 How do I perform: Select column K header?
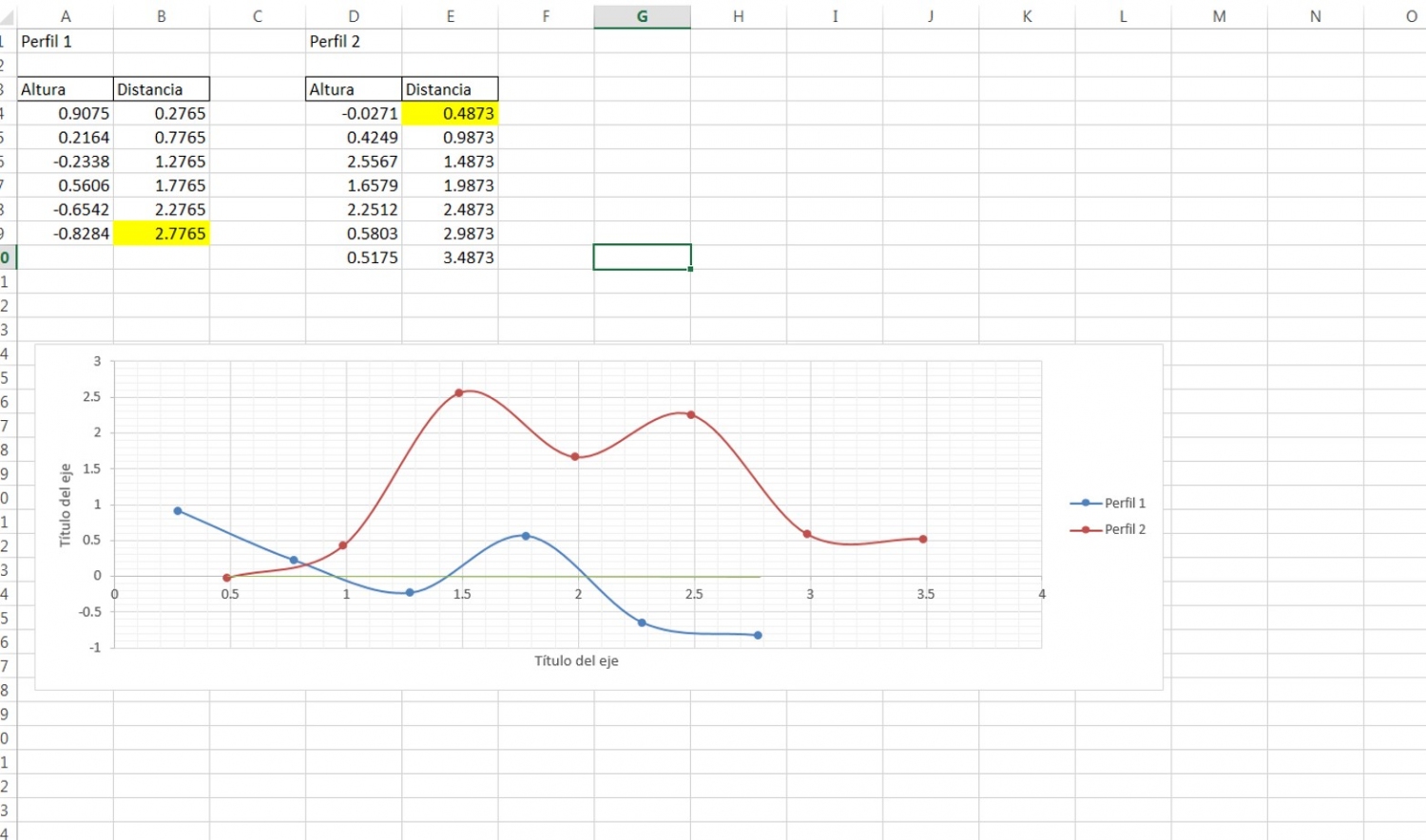click(1027, 16)
